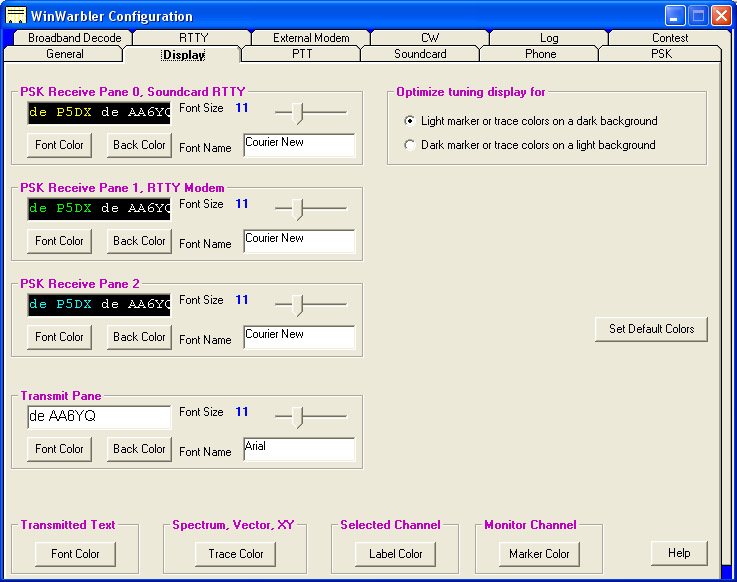Click the Set Default Colors button

(651, 329)
